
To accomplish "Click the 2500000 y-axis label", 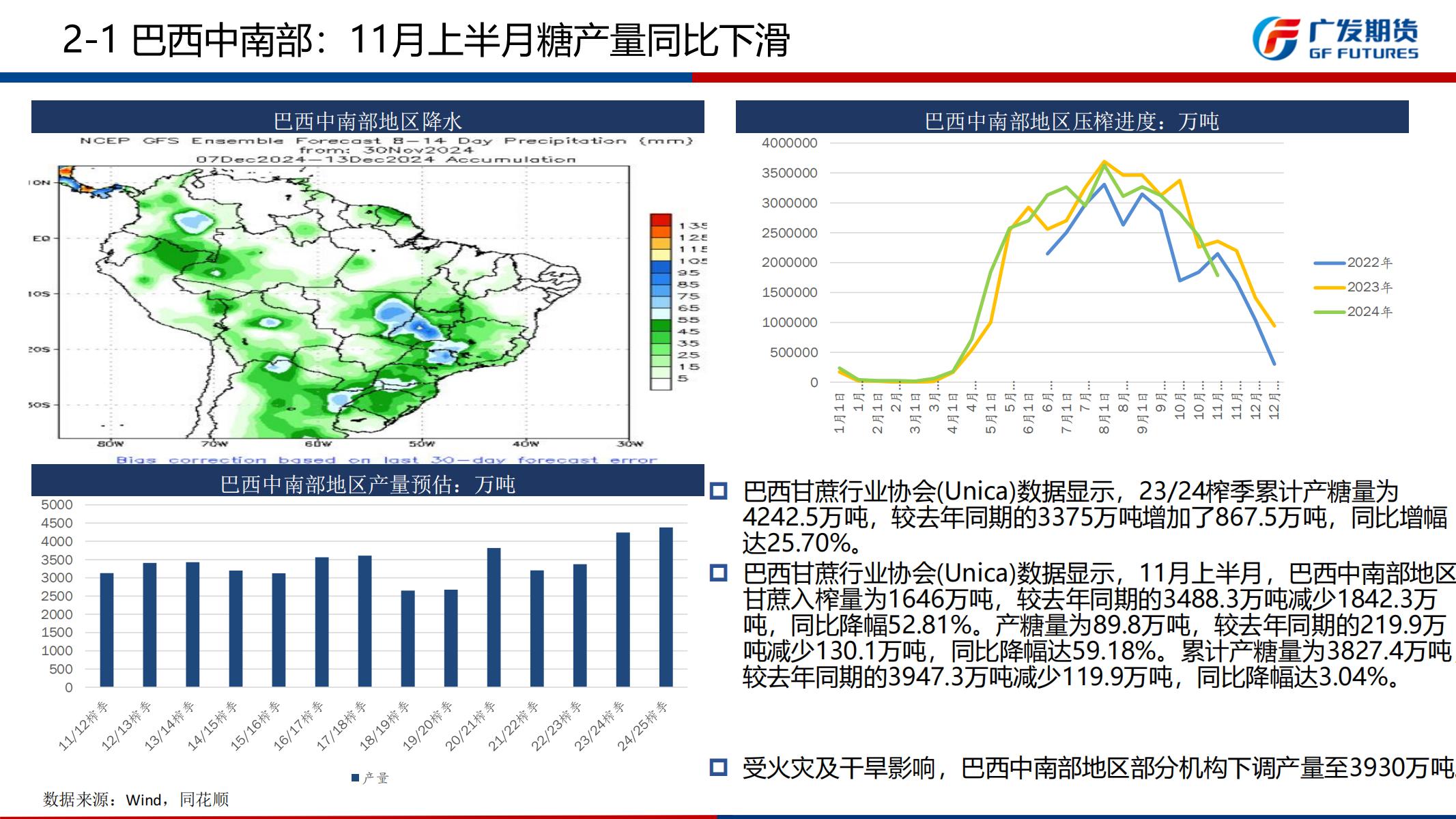I will (789, 233).
